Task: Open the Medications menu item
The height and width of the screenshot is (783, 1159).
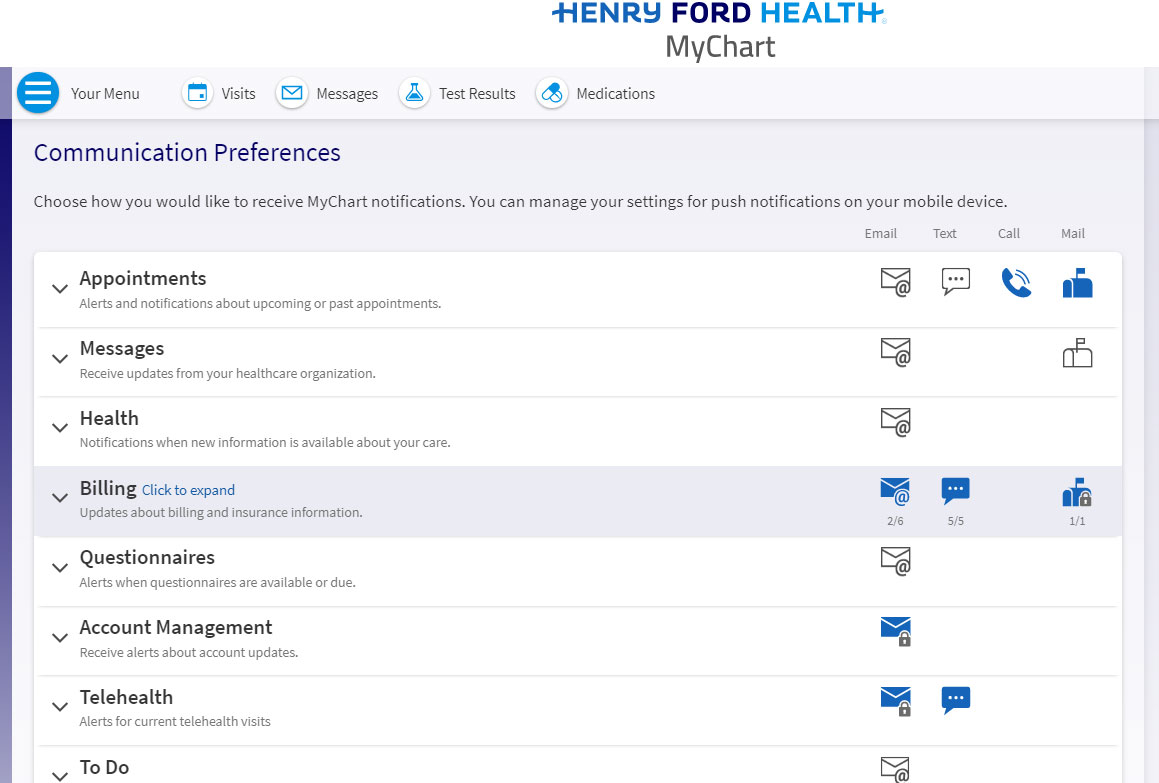Action: [x=615, y=94]
